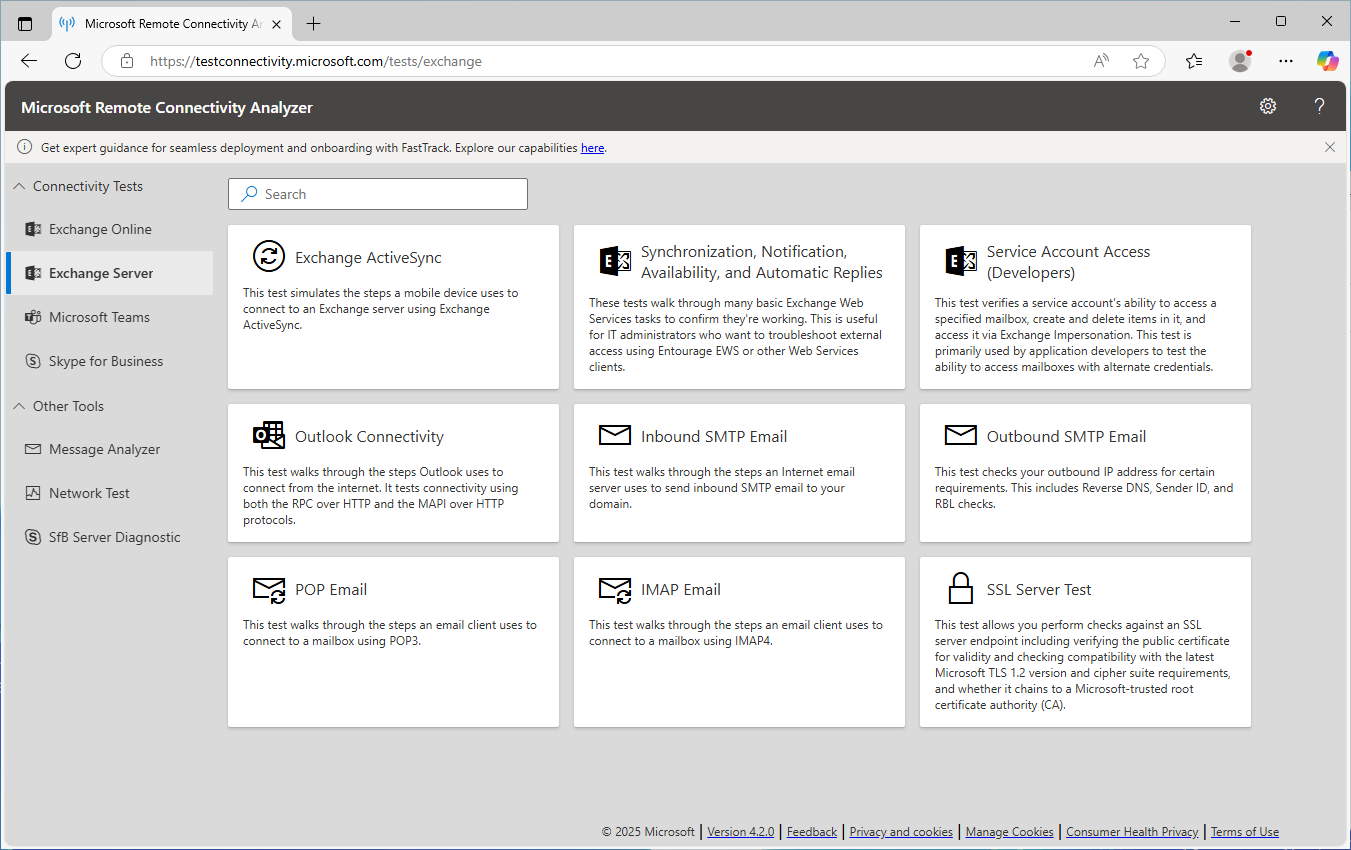This screenshot has width=1351, height=850.
Task: Open the Inbound SMTP Email title
Action: pyautogui.click(x=714, y=437)
